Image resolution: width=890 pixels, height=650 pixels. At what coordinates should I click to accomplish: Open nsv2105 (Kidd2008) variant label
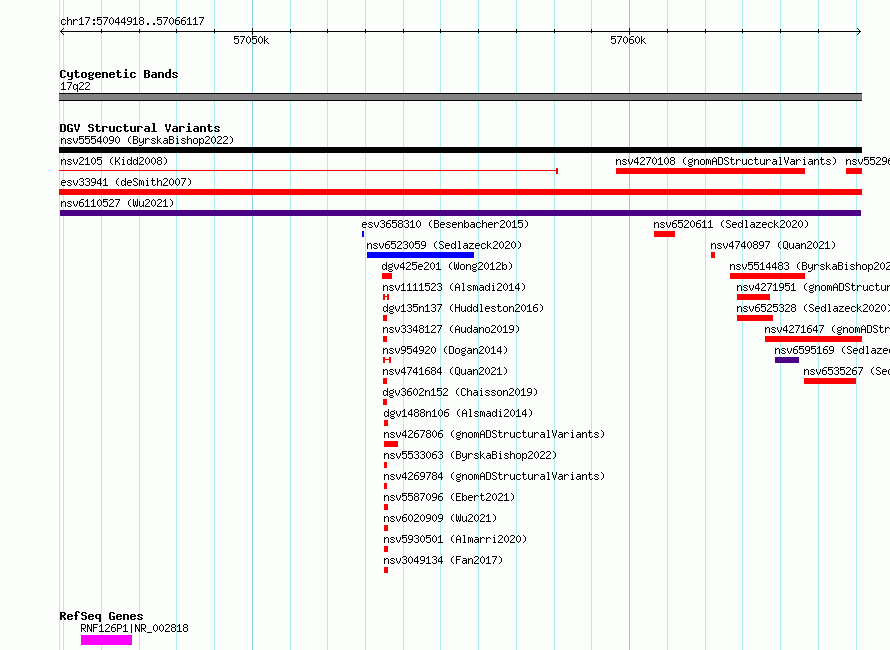coord(114,161)
